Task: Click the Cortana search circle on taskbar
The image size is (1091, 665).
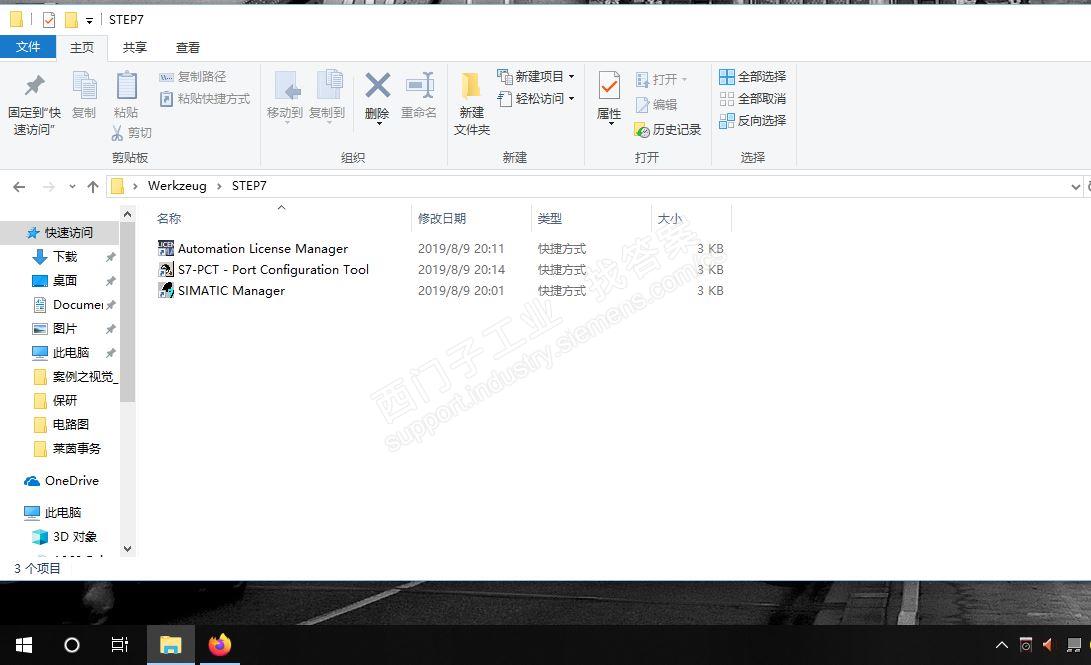Action: pyautogui.click(x=72, y=646)
